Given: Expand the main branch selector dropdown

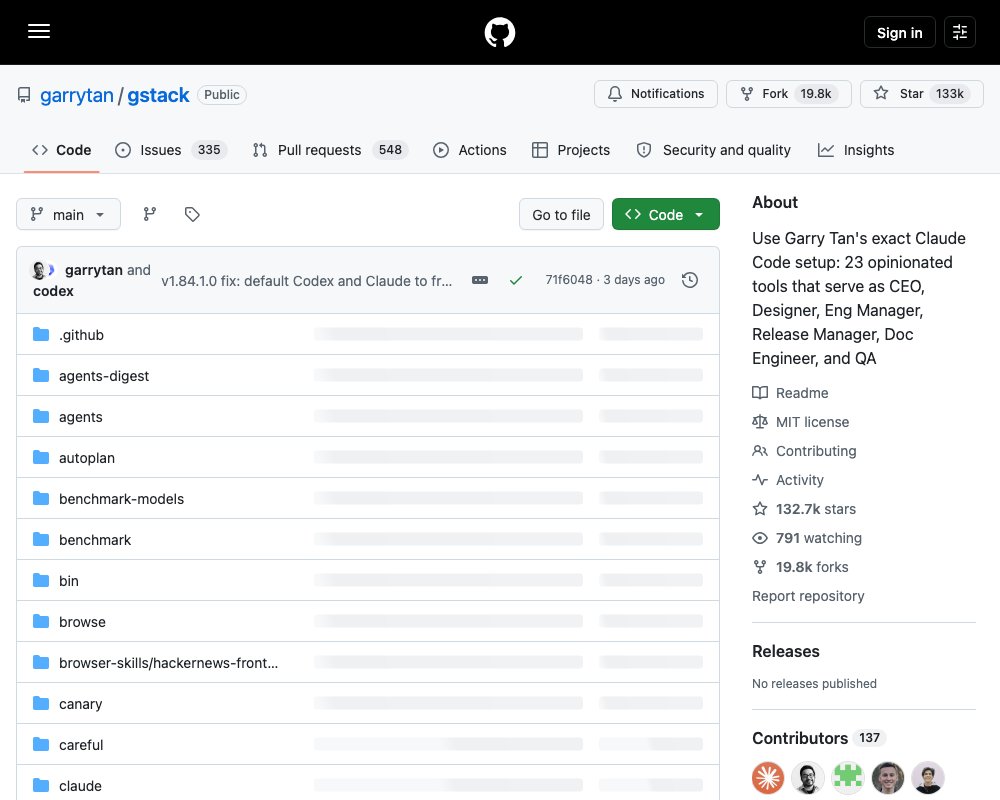Looking at the screenshot, I should pyautogui.click(x=68, y=214).
